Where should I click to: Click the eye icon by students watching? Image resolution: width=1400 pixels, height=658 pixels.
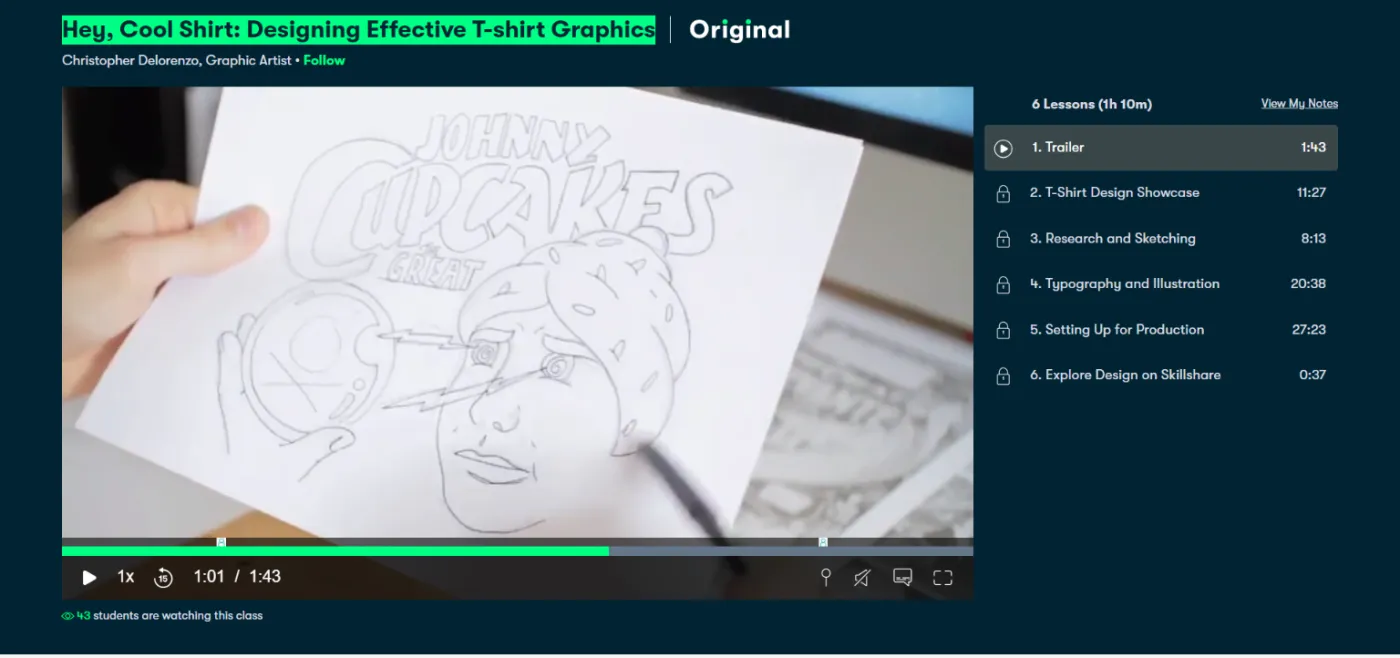(68, 616)
